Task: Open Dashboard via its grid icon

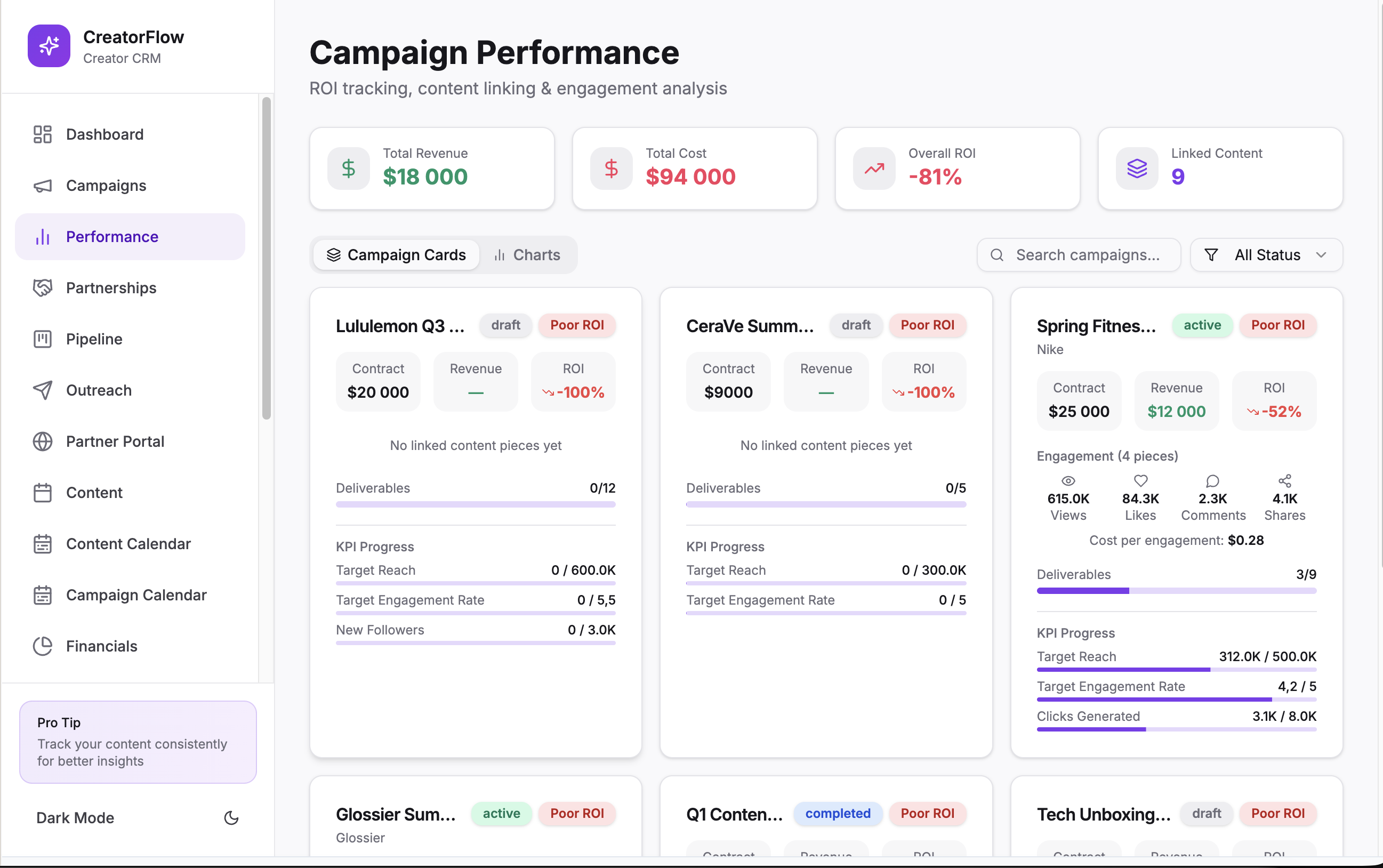Action: click(x=43, y=134)
